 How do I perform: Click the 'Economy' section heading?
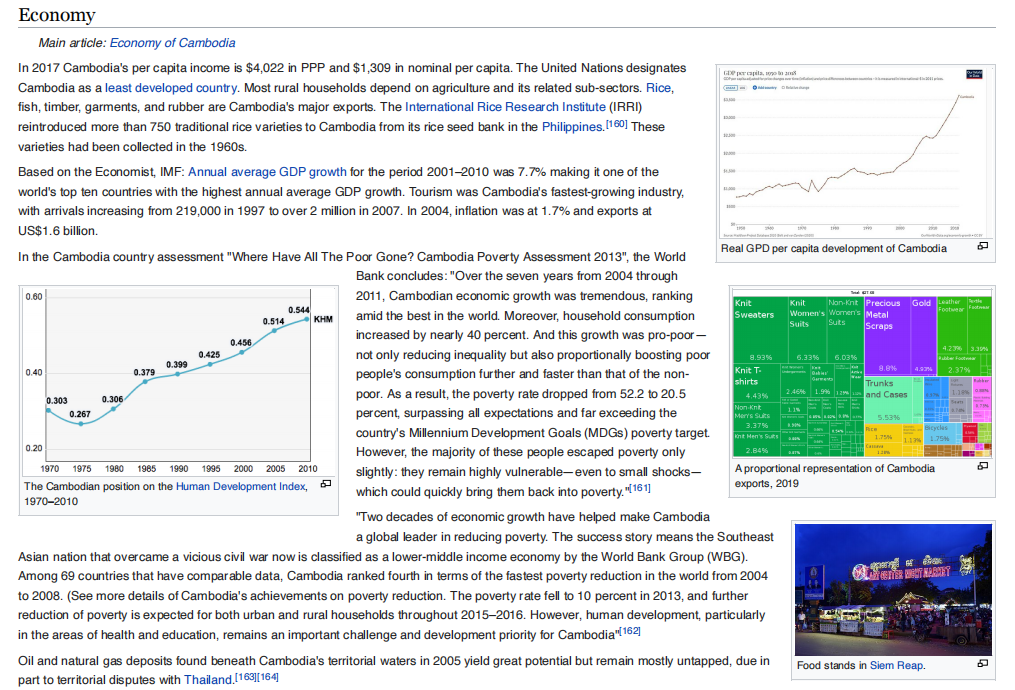tap(57, 15)
